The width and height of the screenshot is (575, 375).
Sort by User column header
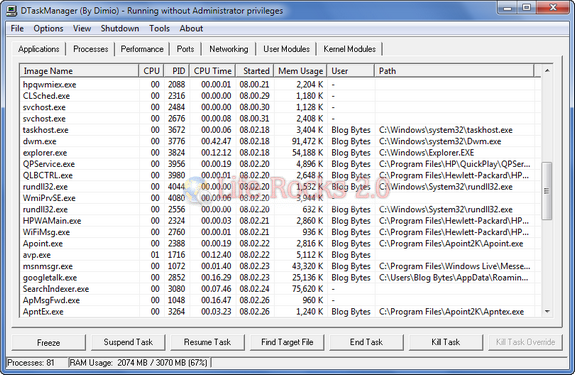tap(351, 71)
